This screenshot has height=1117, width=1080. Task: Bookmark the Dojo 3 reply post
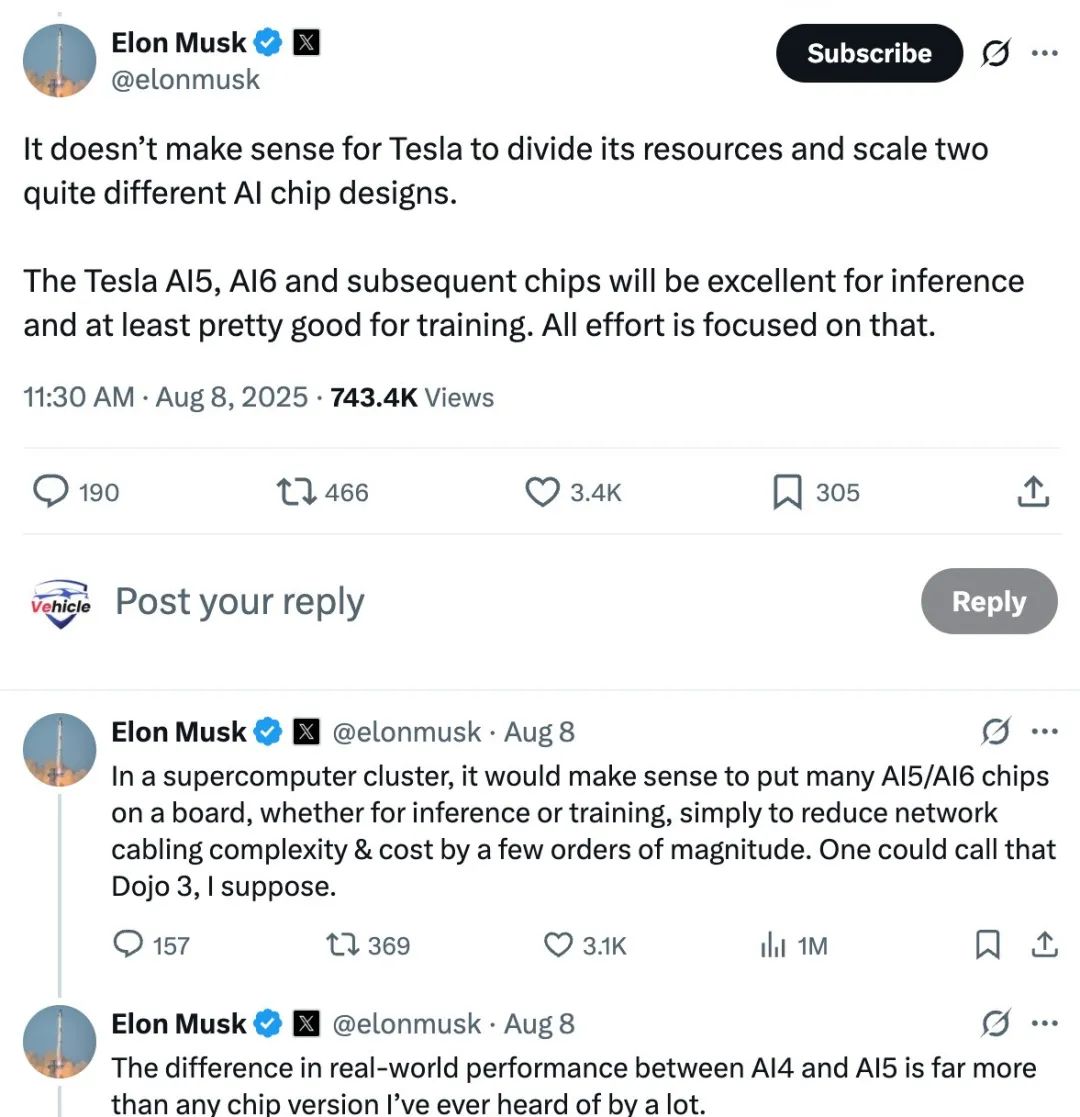(988, 945)
